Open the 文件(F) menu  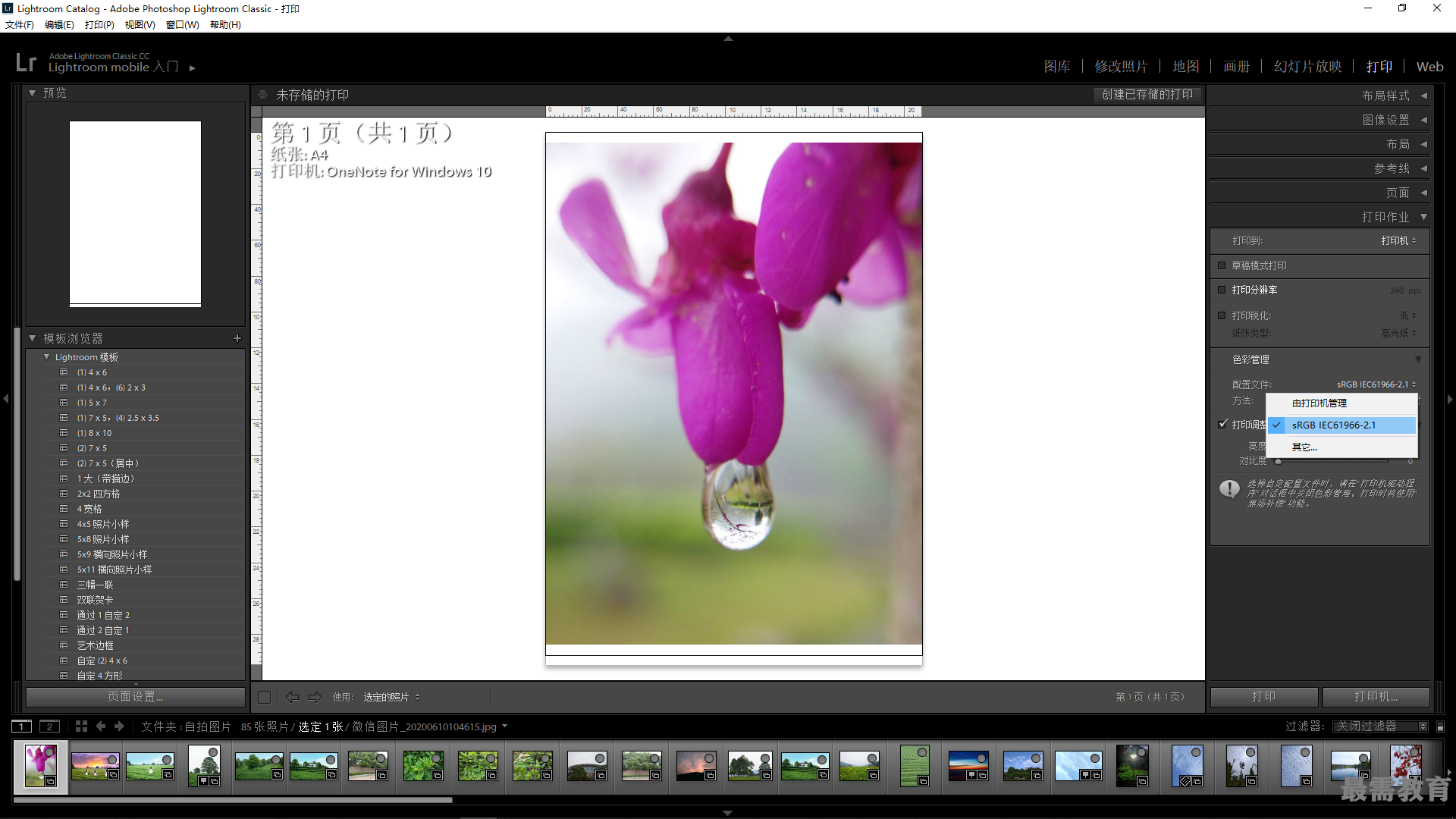(20, 25)
